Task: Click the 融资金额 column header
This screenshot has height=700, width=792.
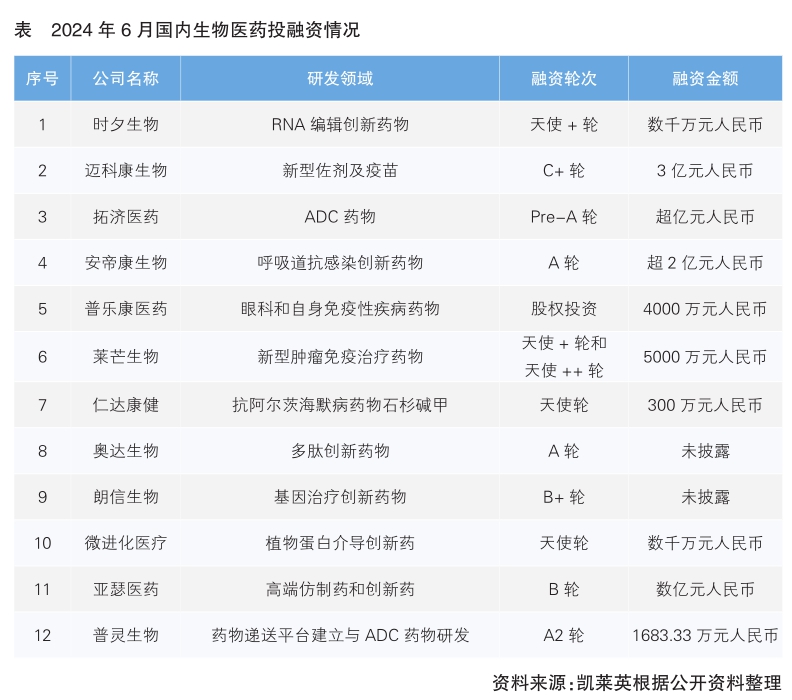Action: [x=705, y=79]
